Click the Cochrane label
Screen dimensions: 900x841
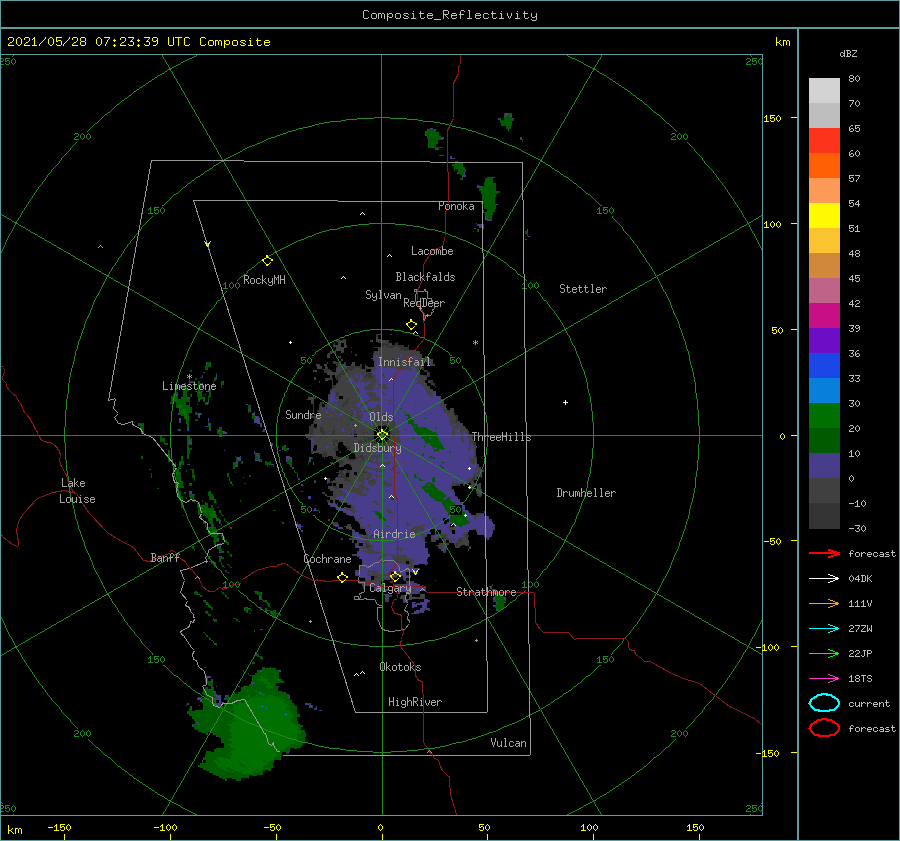coord(327,559)
